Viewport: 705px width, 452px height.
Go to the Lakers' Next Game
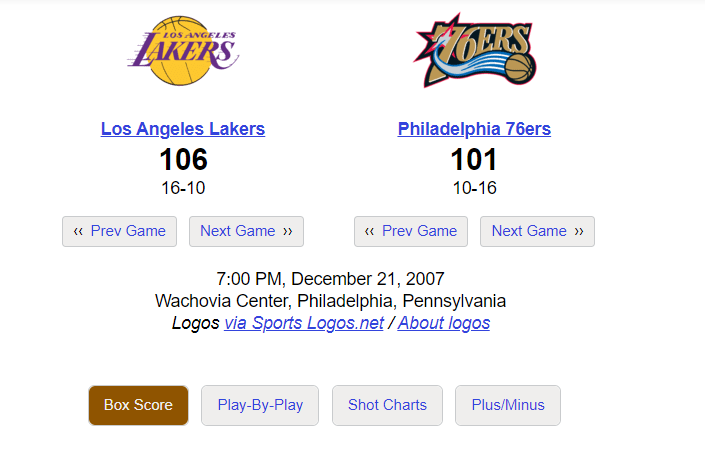coord(246,231)
